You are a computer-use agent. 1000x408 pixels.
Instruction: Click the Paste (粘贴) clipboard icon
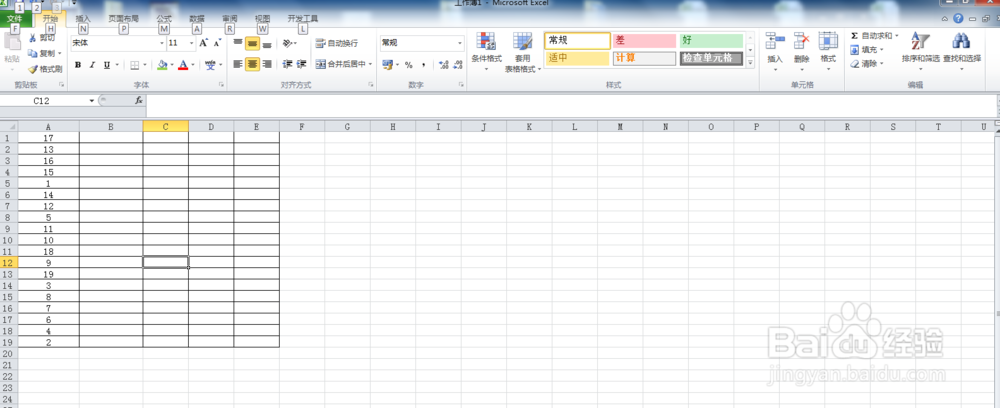pos(11,43)
